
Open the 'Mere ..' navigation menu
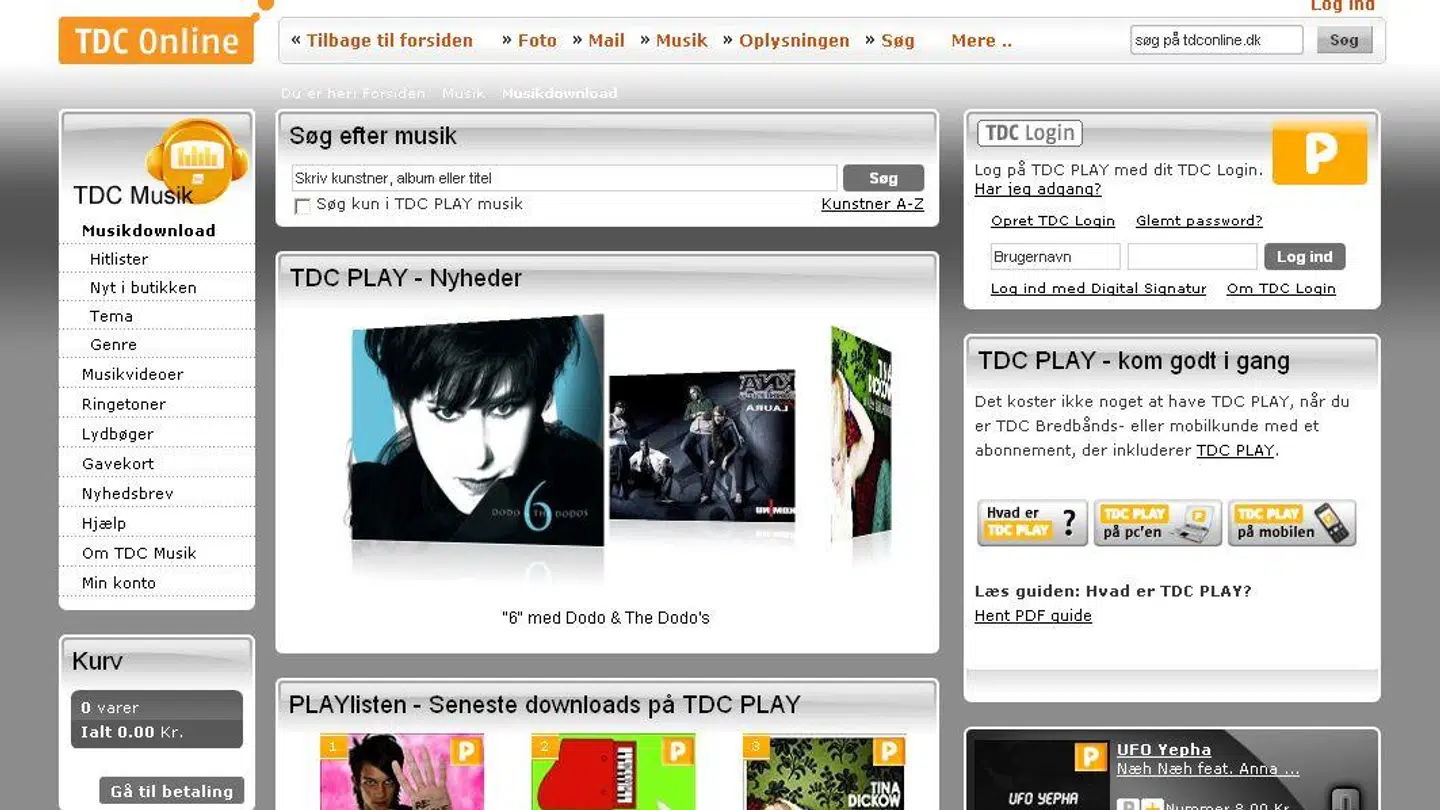pyautogui.click(x=980, y=41)
